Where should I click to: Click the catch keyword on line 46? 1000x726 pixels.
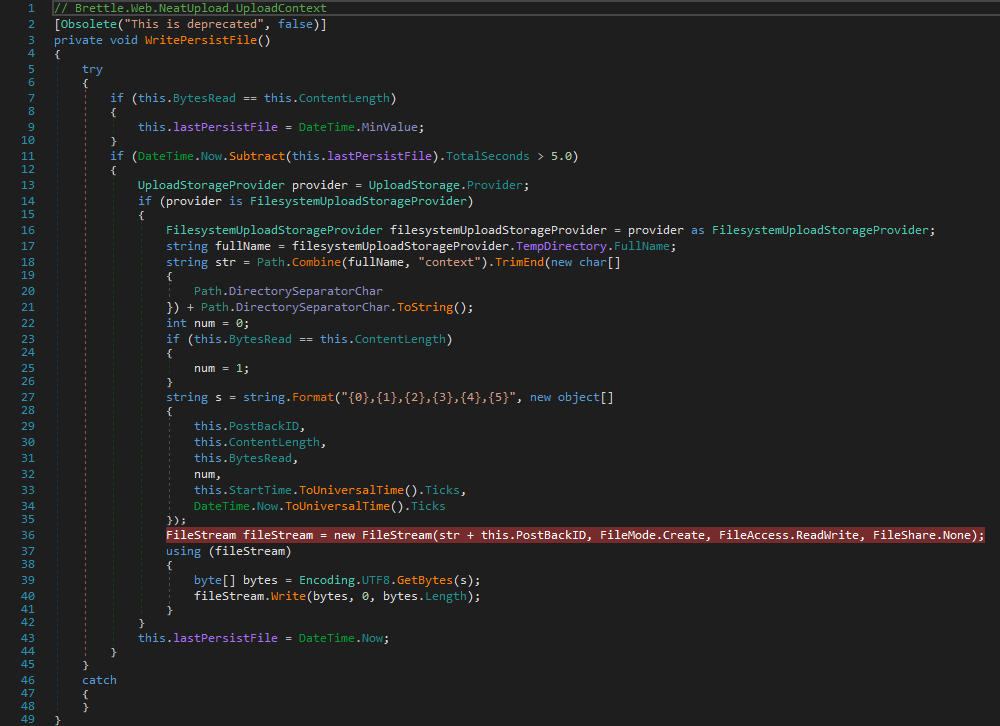point(99,680)
